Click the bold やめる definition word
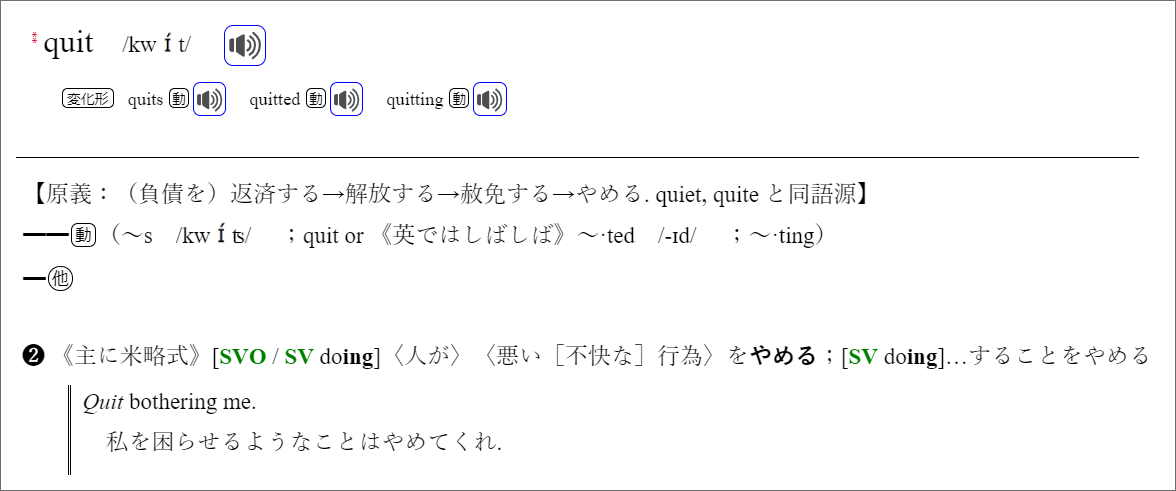The width and height of the screenshot is (1176, 491). click(x=783, y=356)
